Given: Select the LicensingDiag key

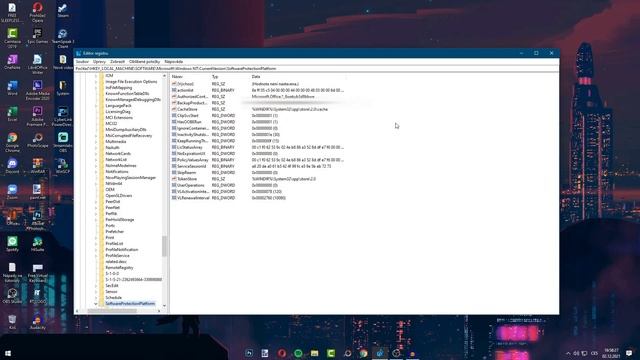Looking at the screenshot, I should point(118,112).
